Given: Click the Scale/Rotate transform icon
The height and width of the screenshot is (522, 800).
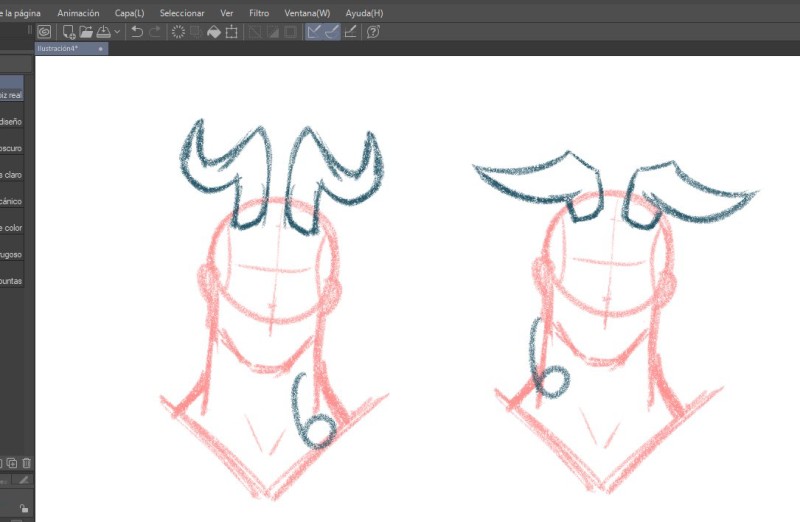Looking at the screenshot, I should click(232, 32).
